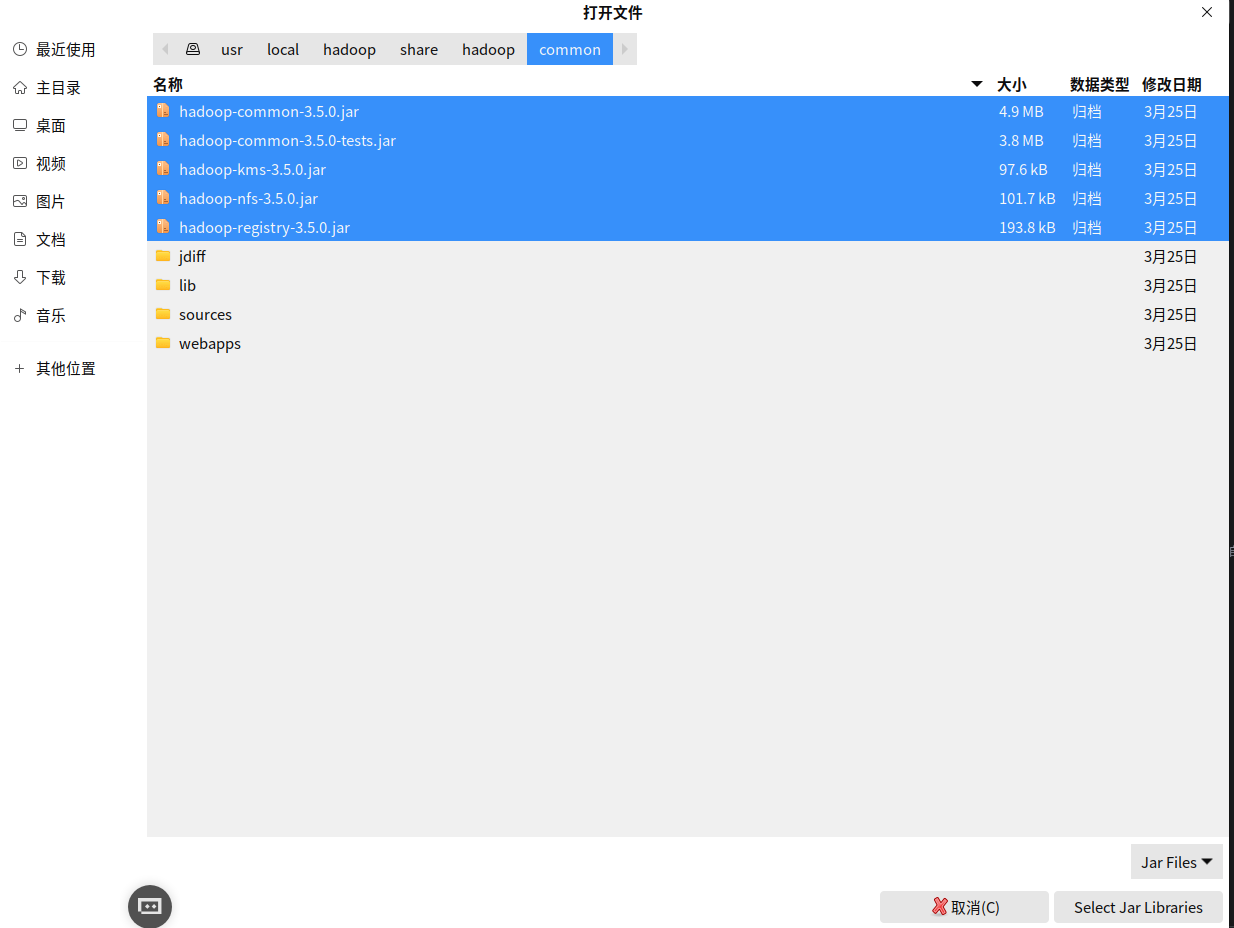
Task: Select hadoop-registry-3.5.0.jar file name
Action: [265, 227]
